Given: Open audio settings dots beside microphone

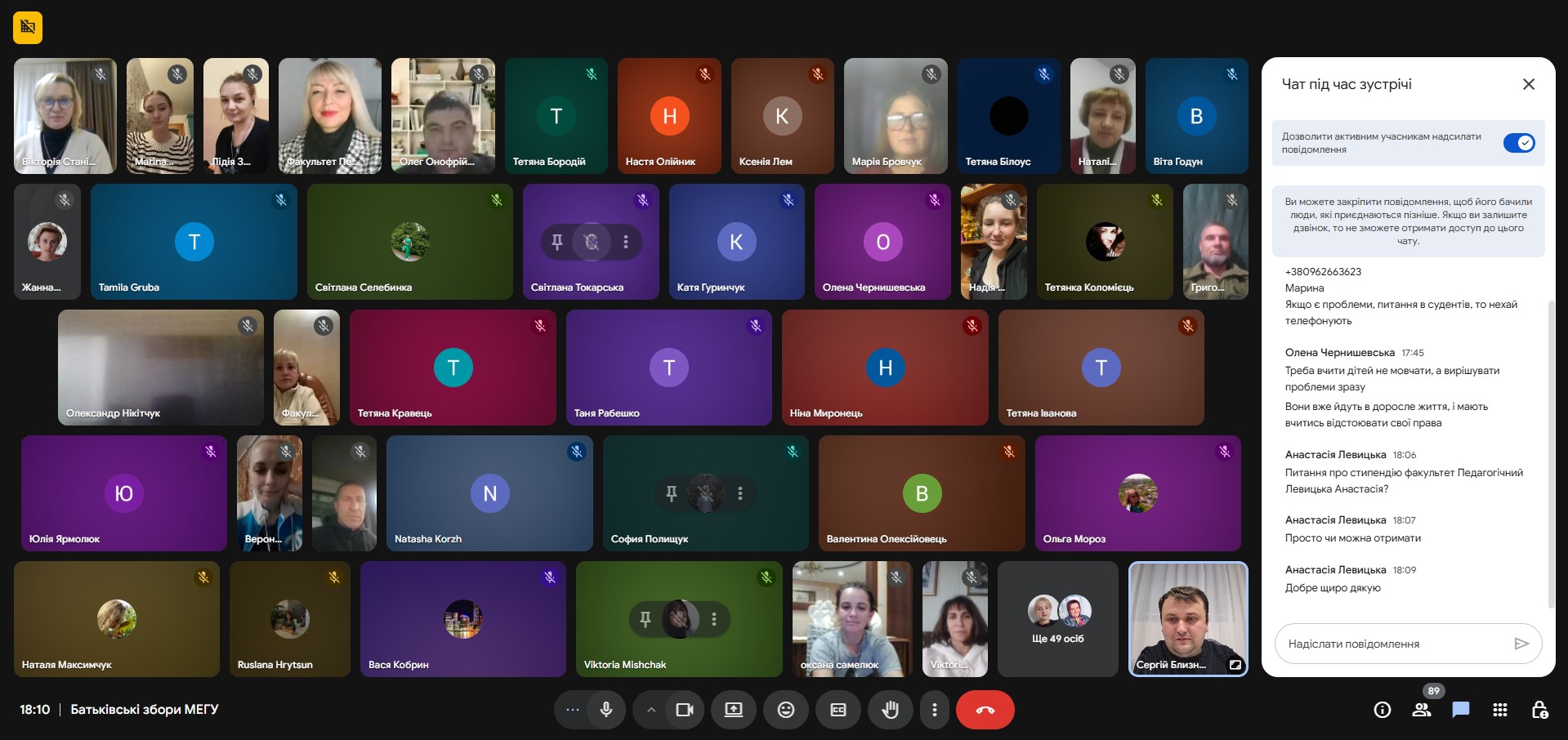Looking at the screenshot, I should tap(572, 710).
